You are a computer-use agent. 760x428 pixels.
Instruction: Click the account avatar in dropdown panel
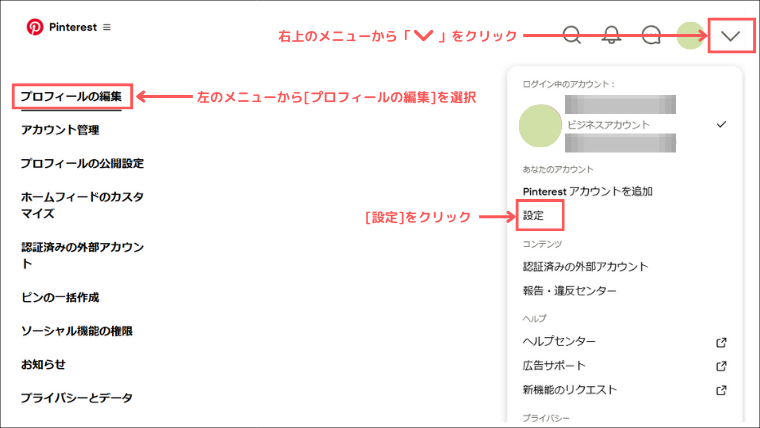[x=540, y=126]
